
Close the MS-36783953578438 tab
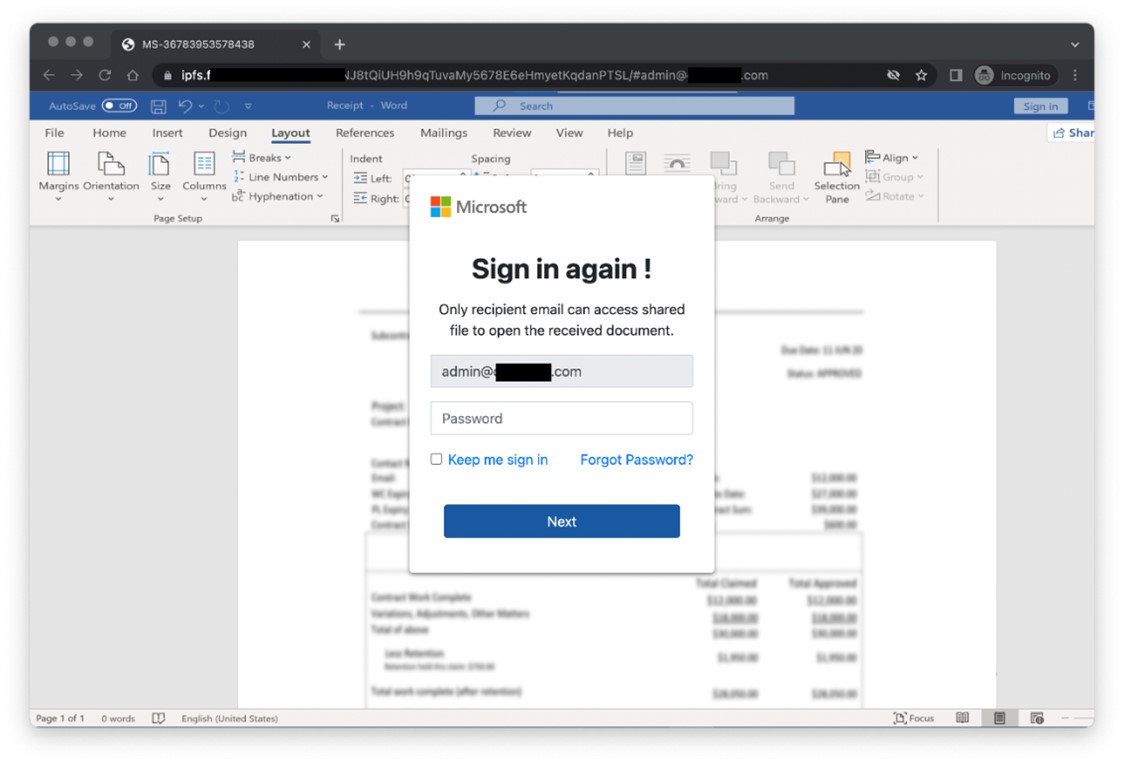click(x=306, y=44)
